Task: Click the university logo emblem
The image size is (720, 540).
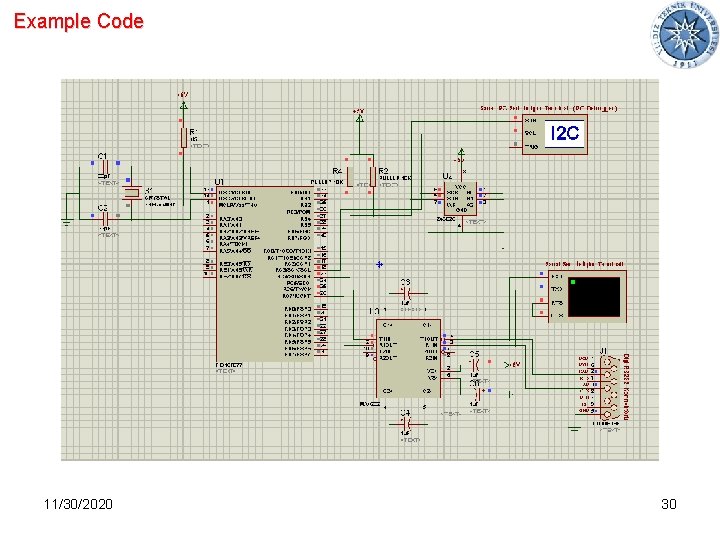Action: point(683,35)
